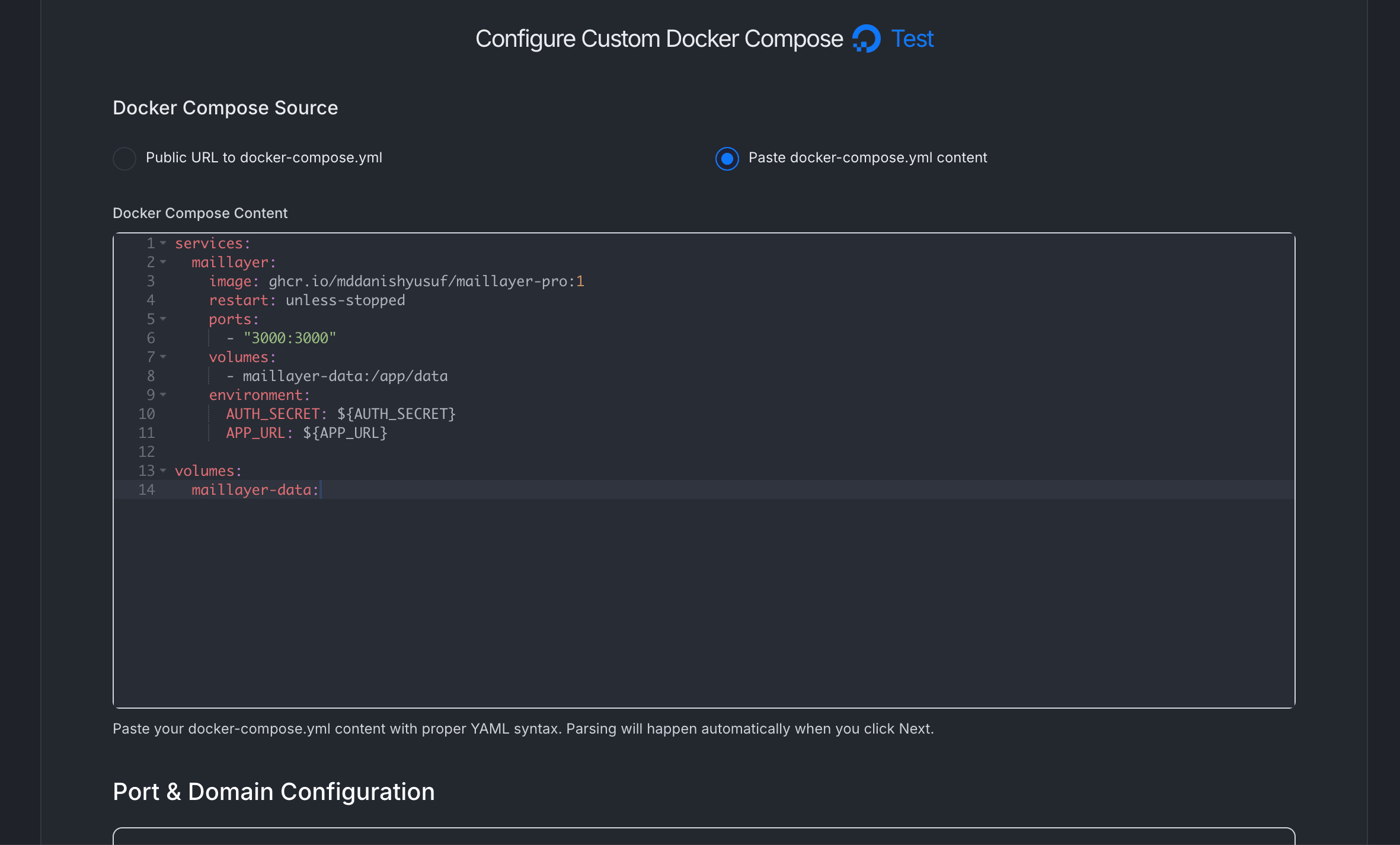Image resolution: width=1400 pixels, height=845 pixels.
Task: Click the "3000:3000" port mapping
Action: click(290, 338)
